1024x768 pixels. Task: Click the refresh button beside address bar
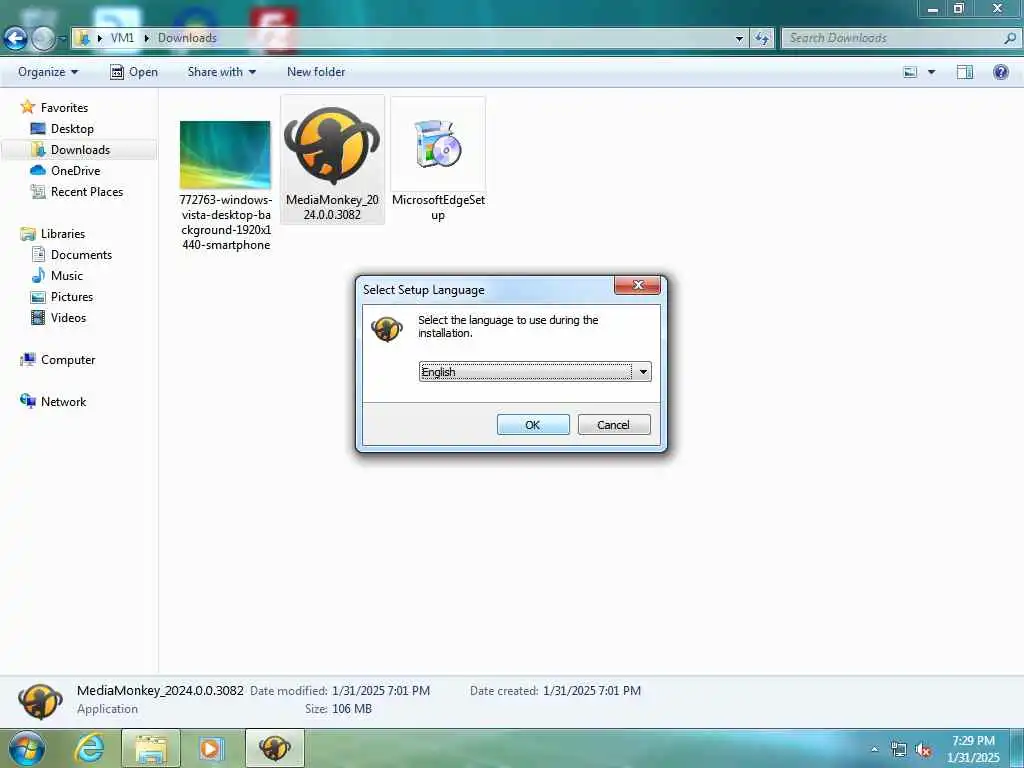point(761,39)
